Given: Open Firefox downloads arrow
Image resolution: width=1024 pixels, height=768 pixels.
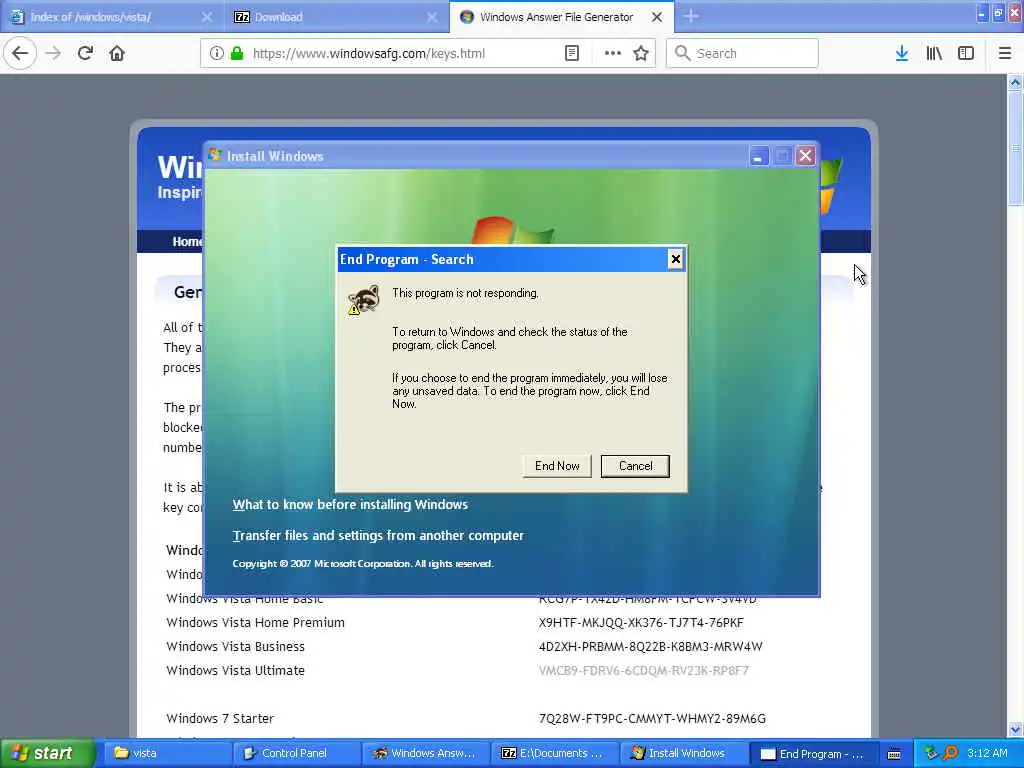Looking at the screenshot, I should click(902, 53).
